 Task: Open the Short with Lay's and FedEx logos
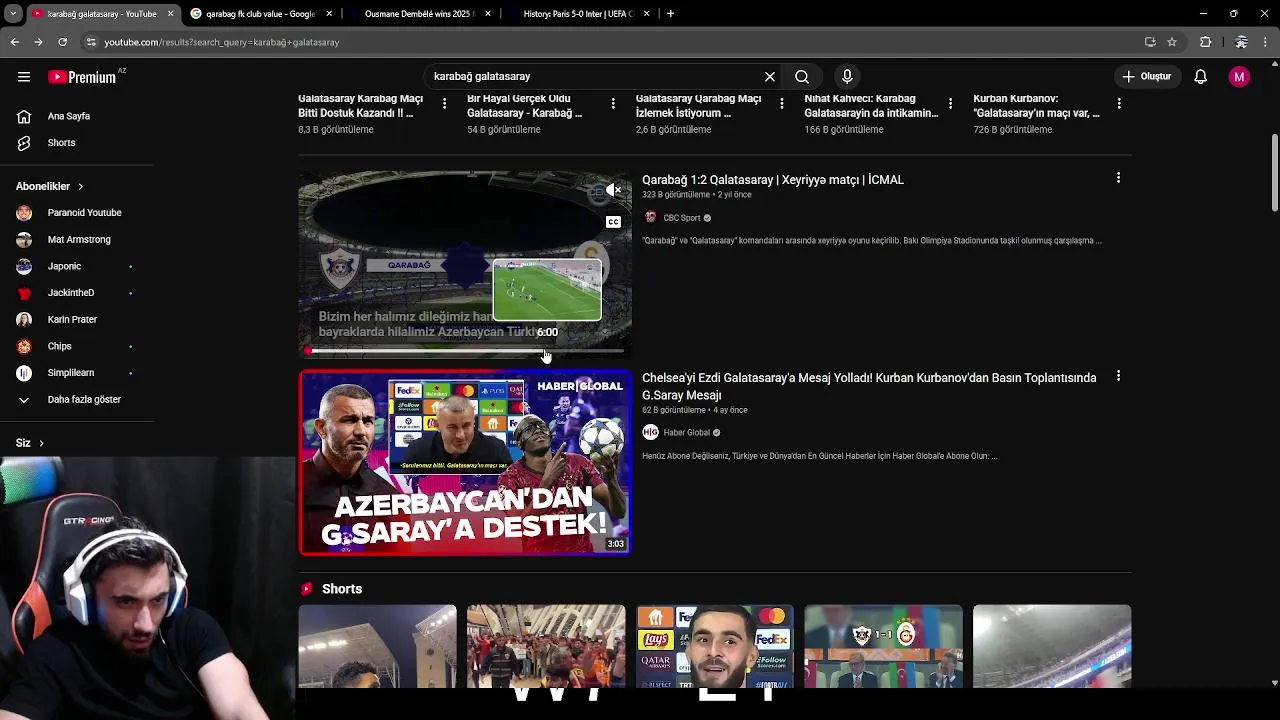tap(715, 646)
